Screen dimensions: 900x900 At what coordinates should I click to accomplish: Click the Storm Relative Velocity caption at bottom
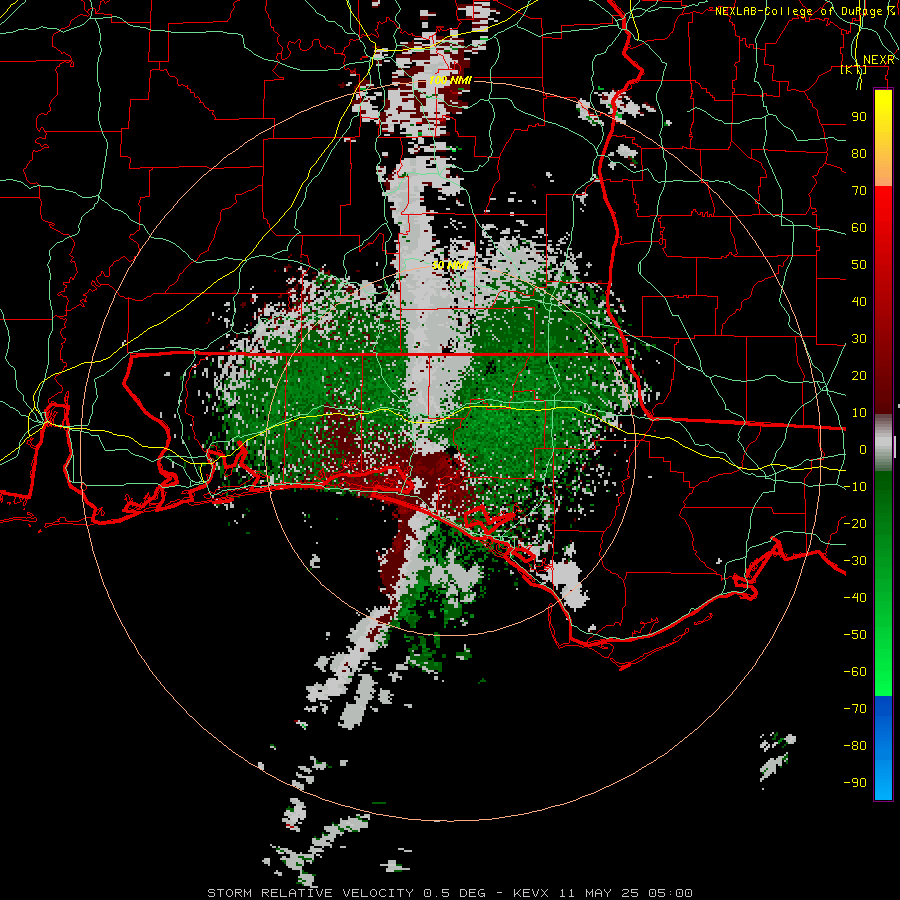[450, 893]
